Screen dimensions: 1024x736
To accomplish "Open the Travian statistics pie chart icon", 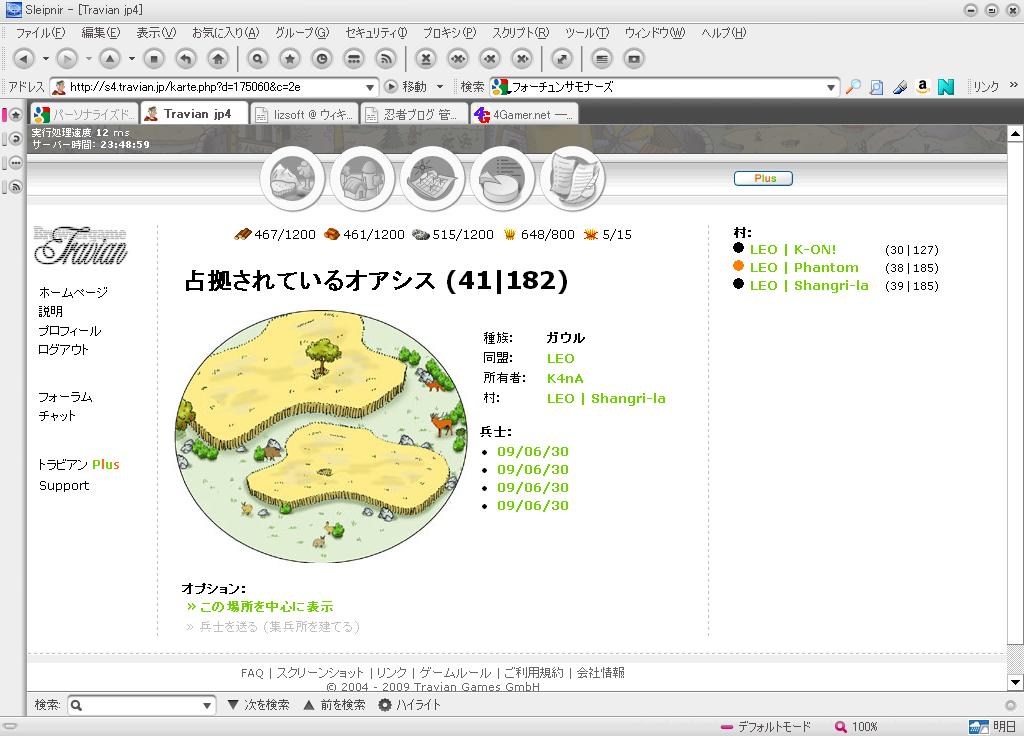I will click(x=502, y=178).
